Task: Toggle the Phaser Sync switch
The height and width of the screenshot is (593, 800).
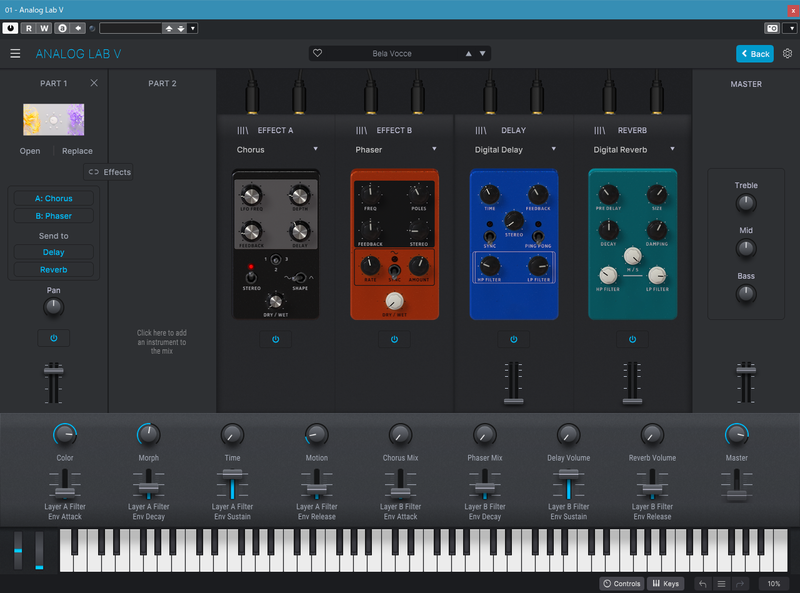Action: point(394,270)
